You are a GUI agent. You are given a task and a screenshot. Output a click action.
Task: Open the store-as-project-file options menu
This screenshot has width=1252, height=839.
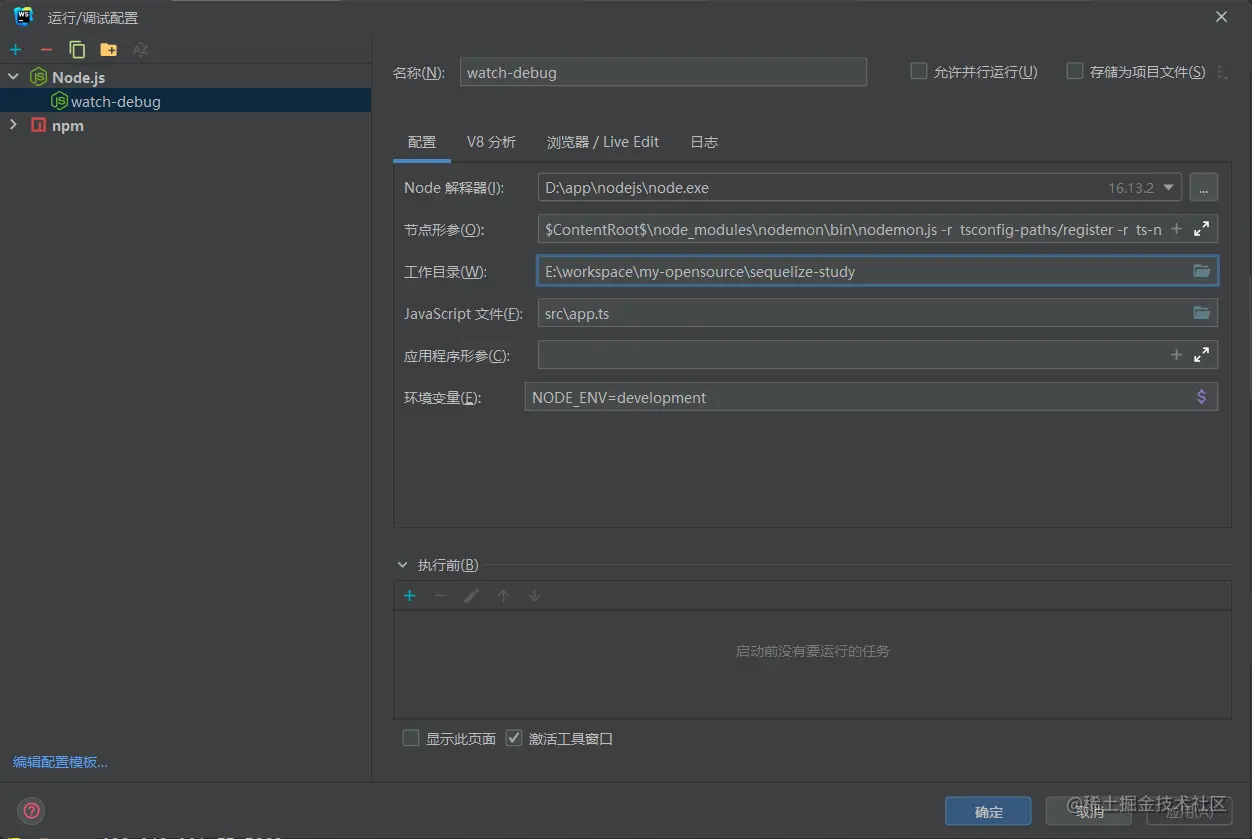pyautogui.click(x=1221, y=72)
